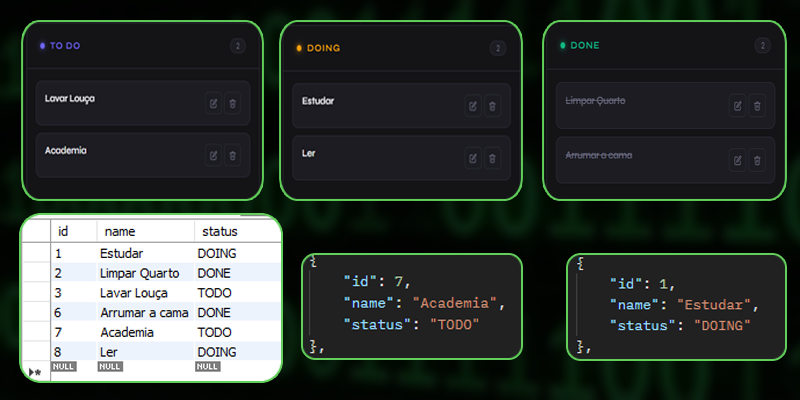Edit the Lavar Louça task

[213, 104]
